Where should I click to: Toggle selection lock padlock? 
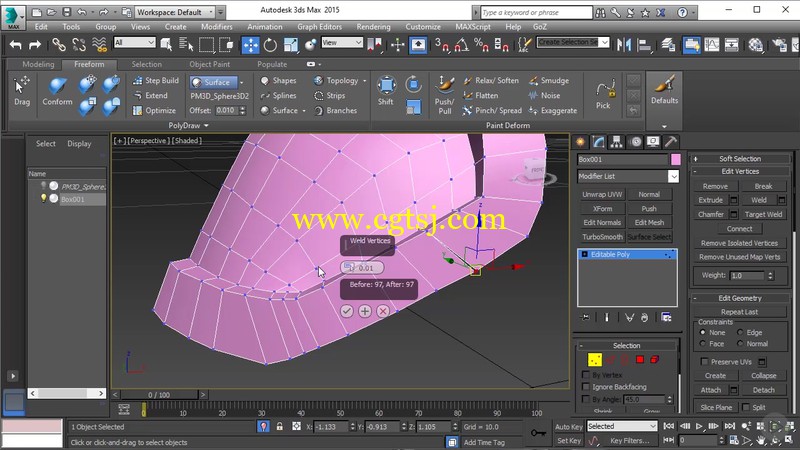pos(280,427)
